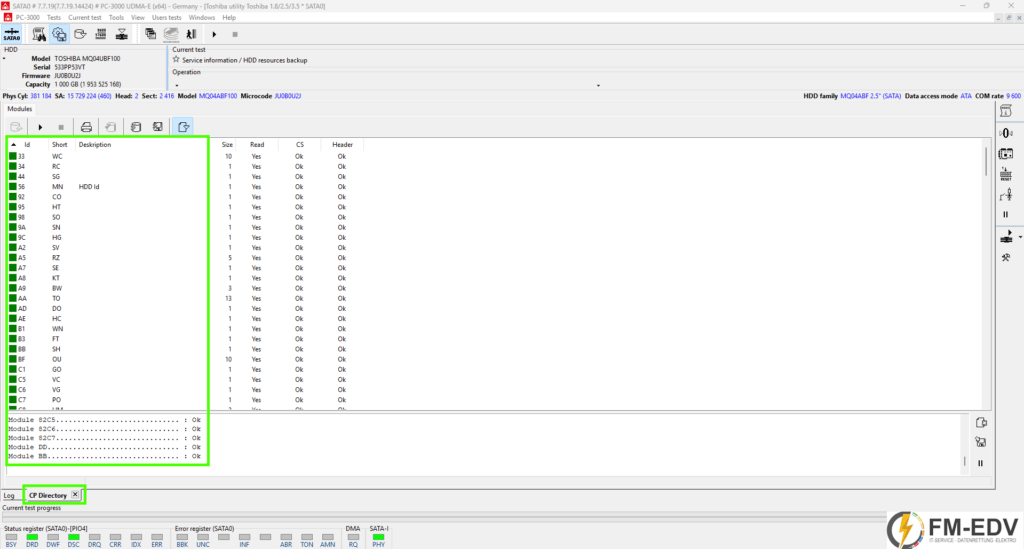Click the power switch icon on right sidebar

[x=1006, y=195]
